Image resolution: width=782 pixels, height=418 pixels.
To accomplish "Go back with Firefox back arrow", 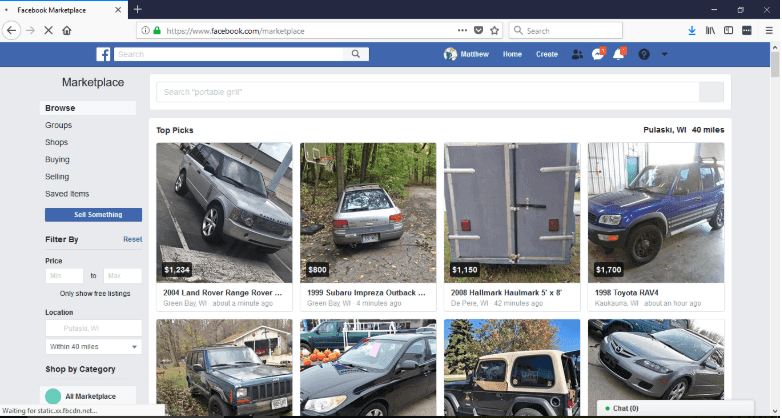I will [11, 30].
